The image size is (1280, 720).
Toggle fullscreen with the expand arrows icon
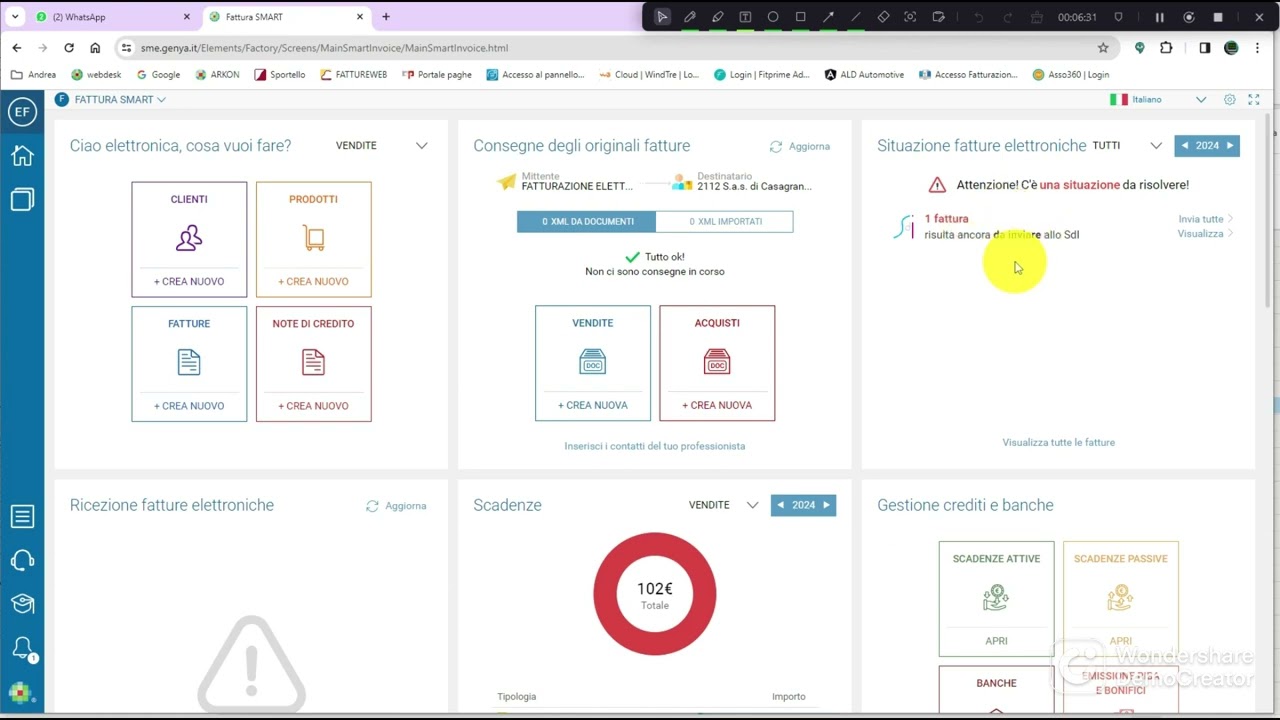[1254, 100]
